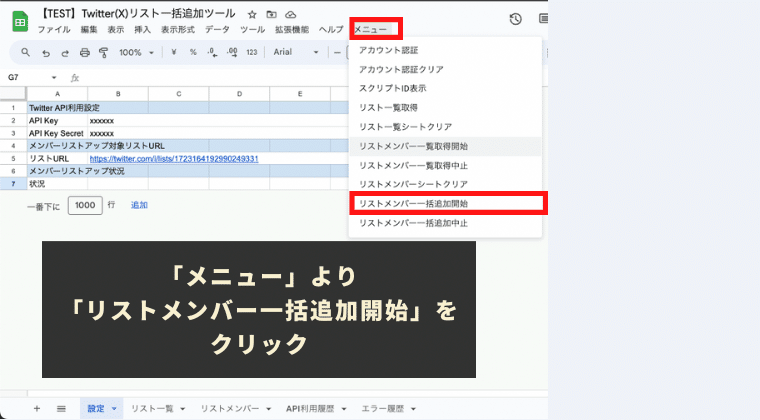
Task: Select column C header
Action: pyautogui.click(x=178, y=94)
